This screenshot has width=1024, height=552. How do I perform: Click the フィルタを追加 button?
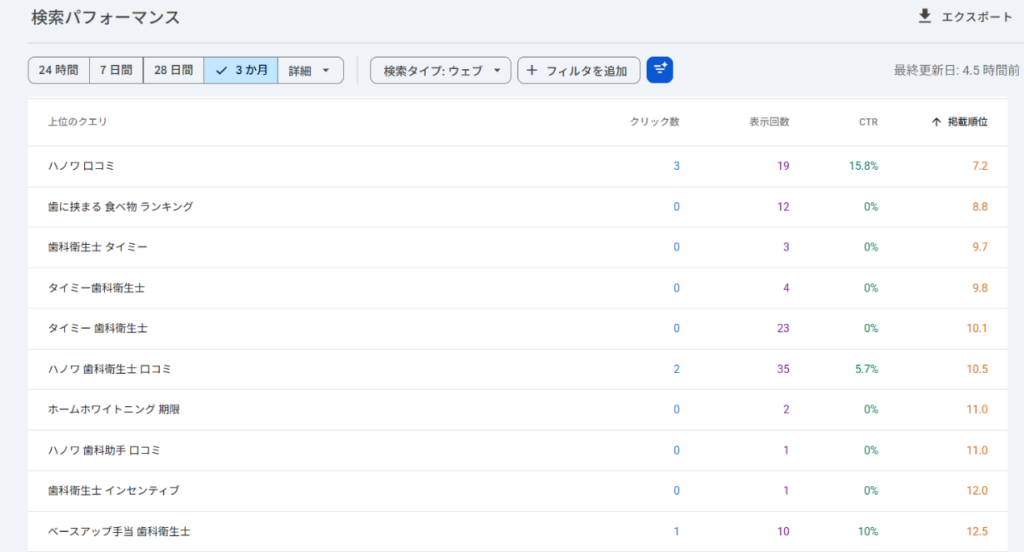point(579,70)
